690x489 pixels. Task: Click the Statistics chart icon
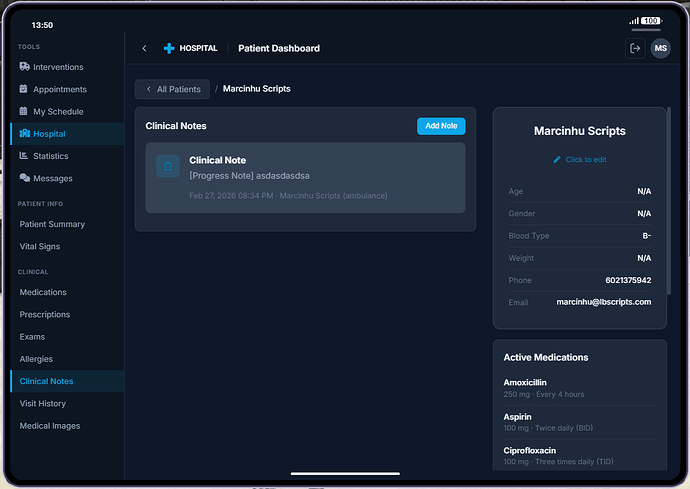point(24,156)
